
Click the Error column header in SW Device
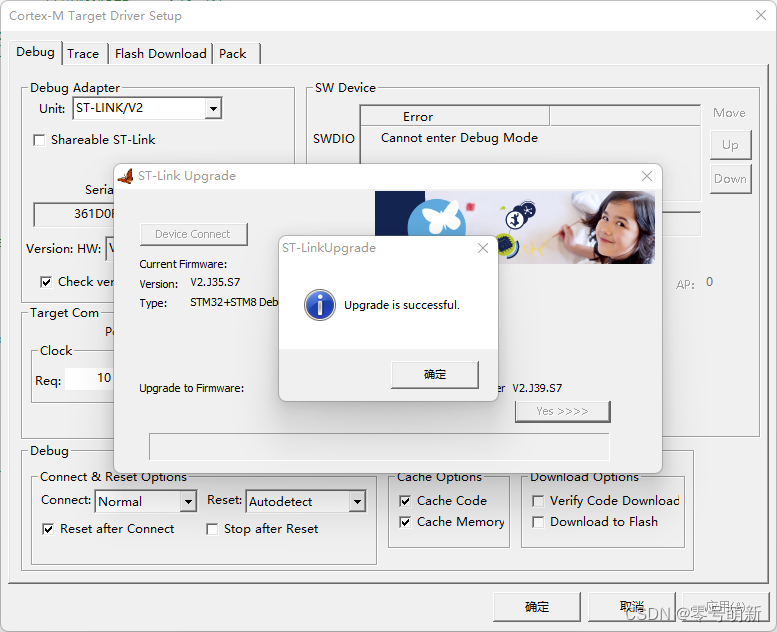tap(455, 116)
